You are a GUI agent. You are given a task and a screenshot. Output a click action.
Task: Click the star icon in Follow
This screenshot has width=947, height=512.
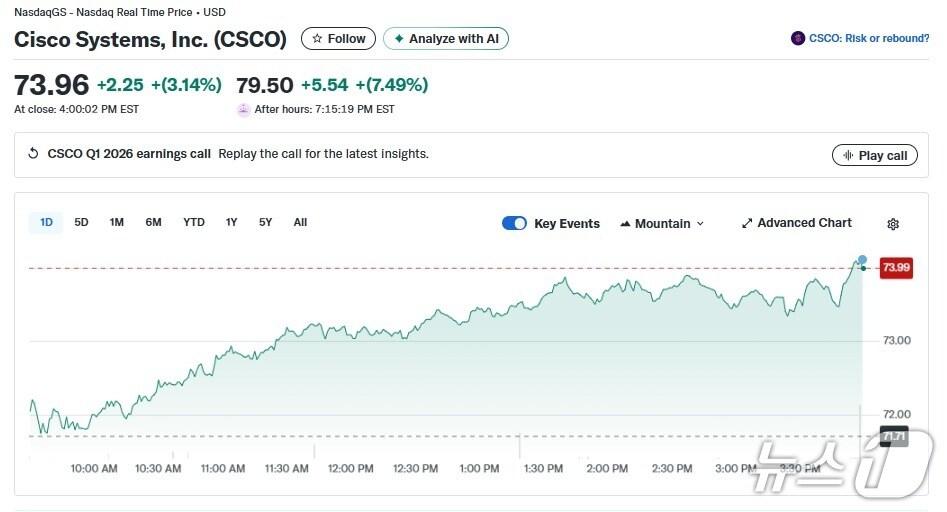coord(317,39)
